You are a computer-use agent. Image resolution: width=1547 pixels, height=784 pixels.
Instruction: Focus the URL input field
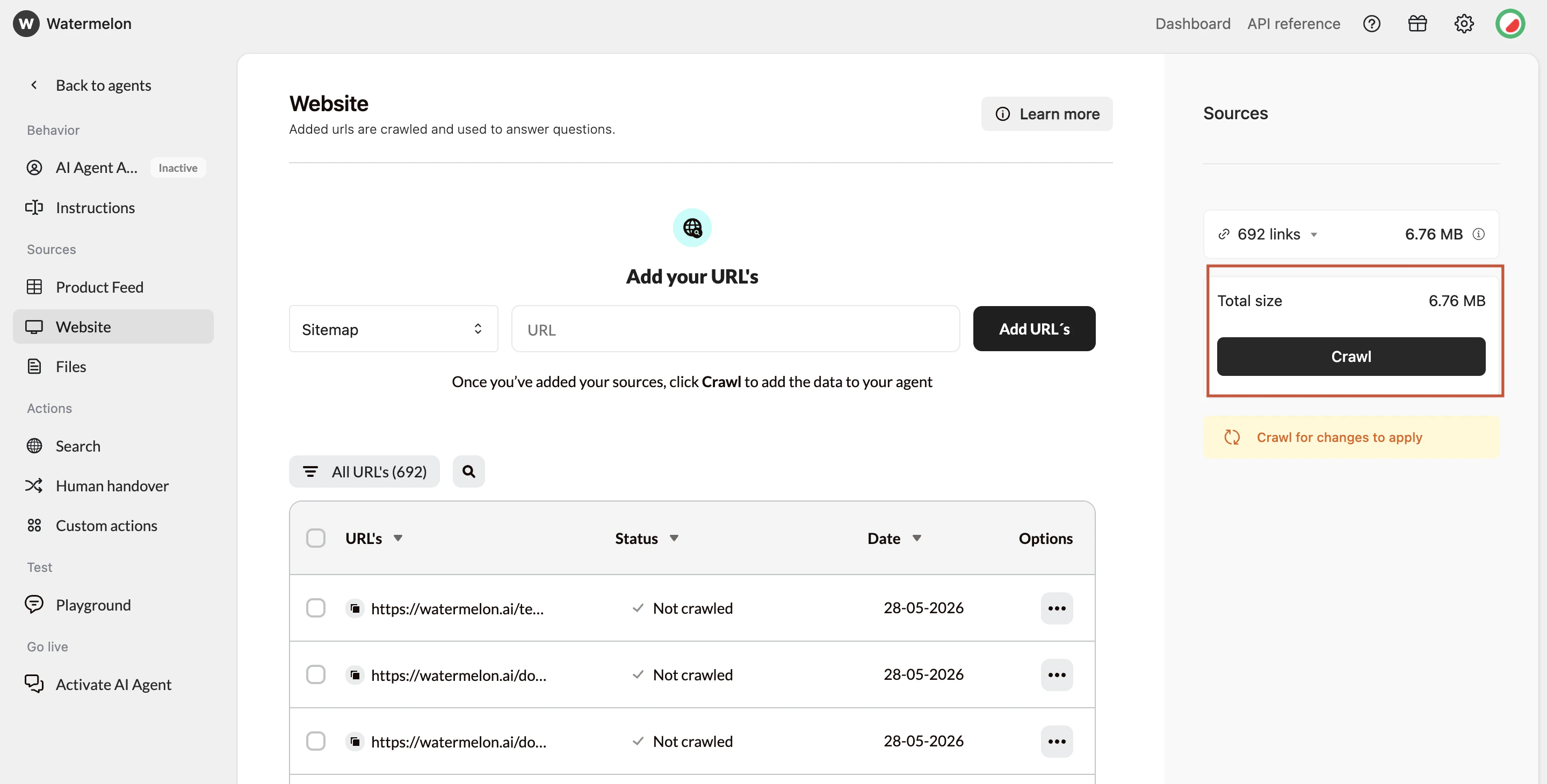pos(735,329)
